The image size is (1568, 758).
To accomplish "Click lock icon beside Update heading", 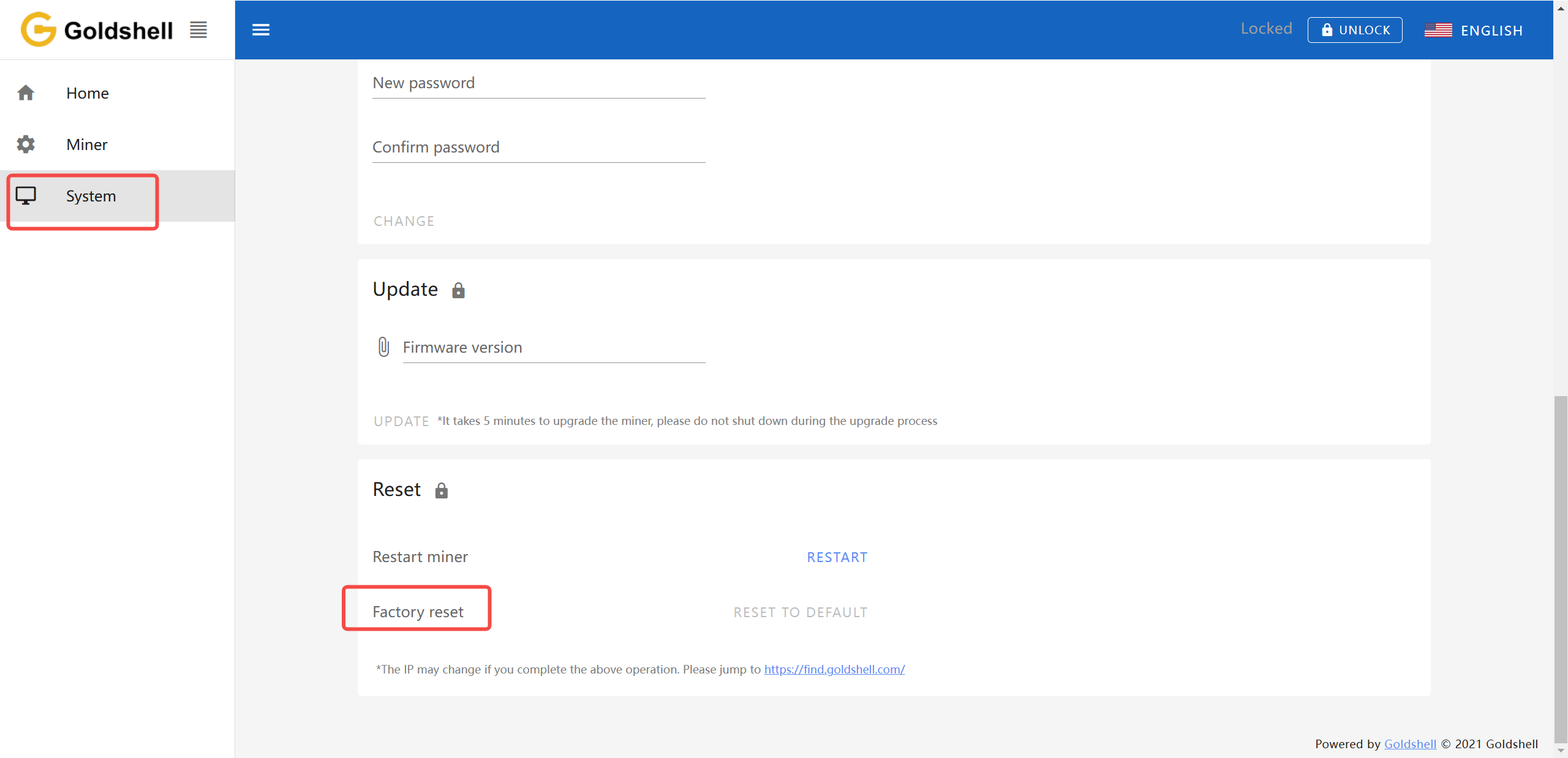I will coord(458,290).
